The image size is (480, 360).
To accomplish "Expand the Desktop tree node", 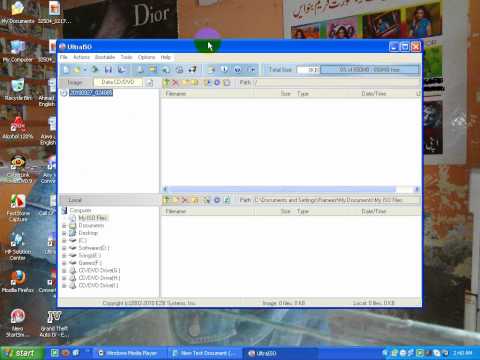I will point(64,233).
